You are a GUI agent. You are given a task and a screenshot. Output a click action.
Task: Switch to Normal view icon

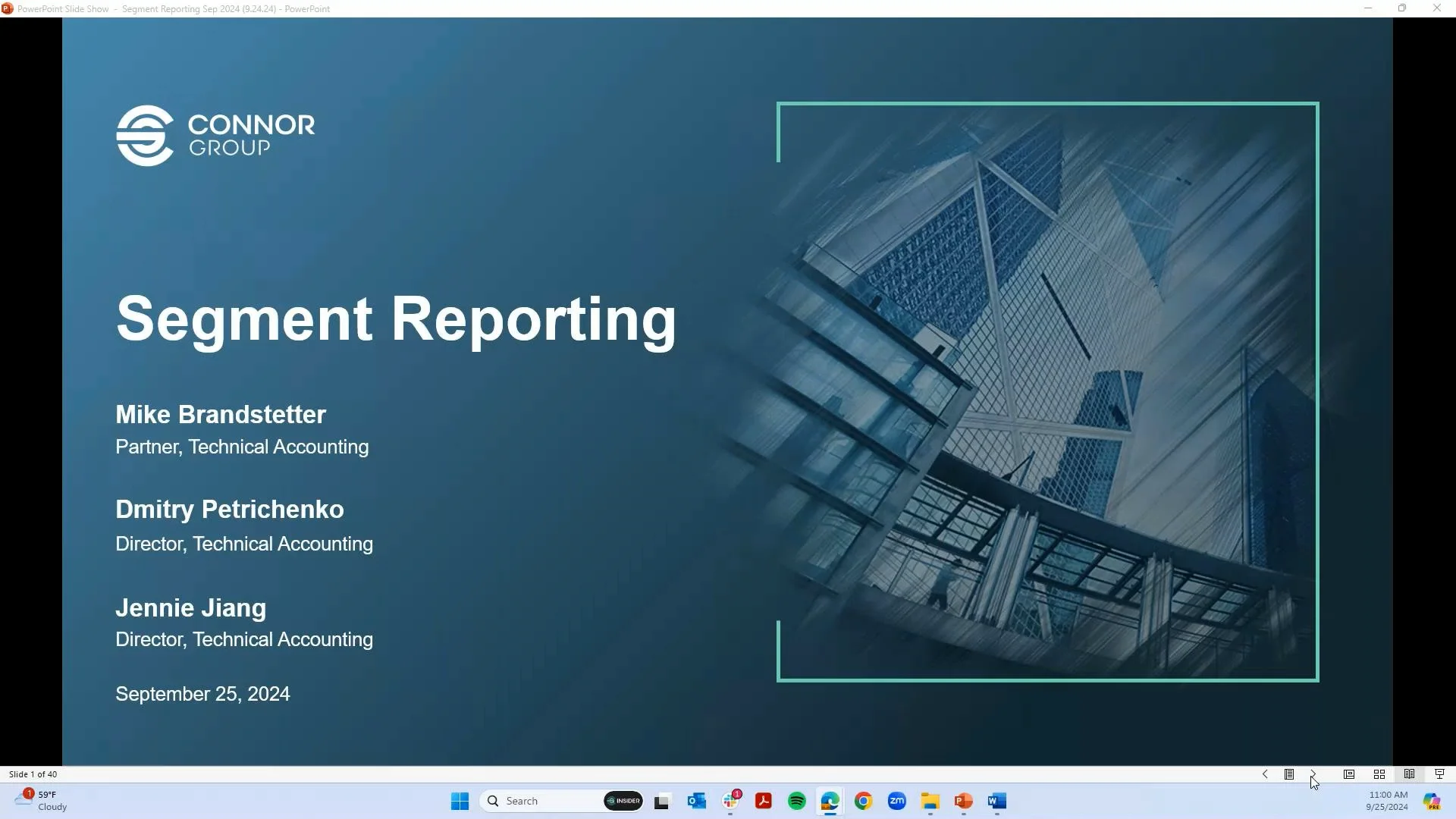coord(1349,774)
